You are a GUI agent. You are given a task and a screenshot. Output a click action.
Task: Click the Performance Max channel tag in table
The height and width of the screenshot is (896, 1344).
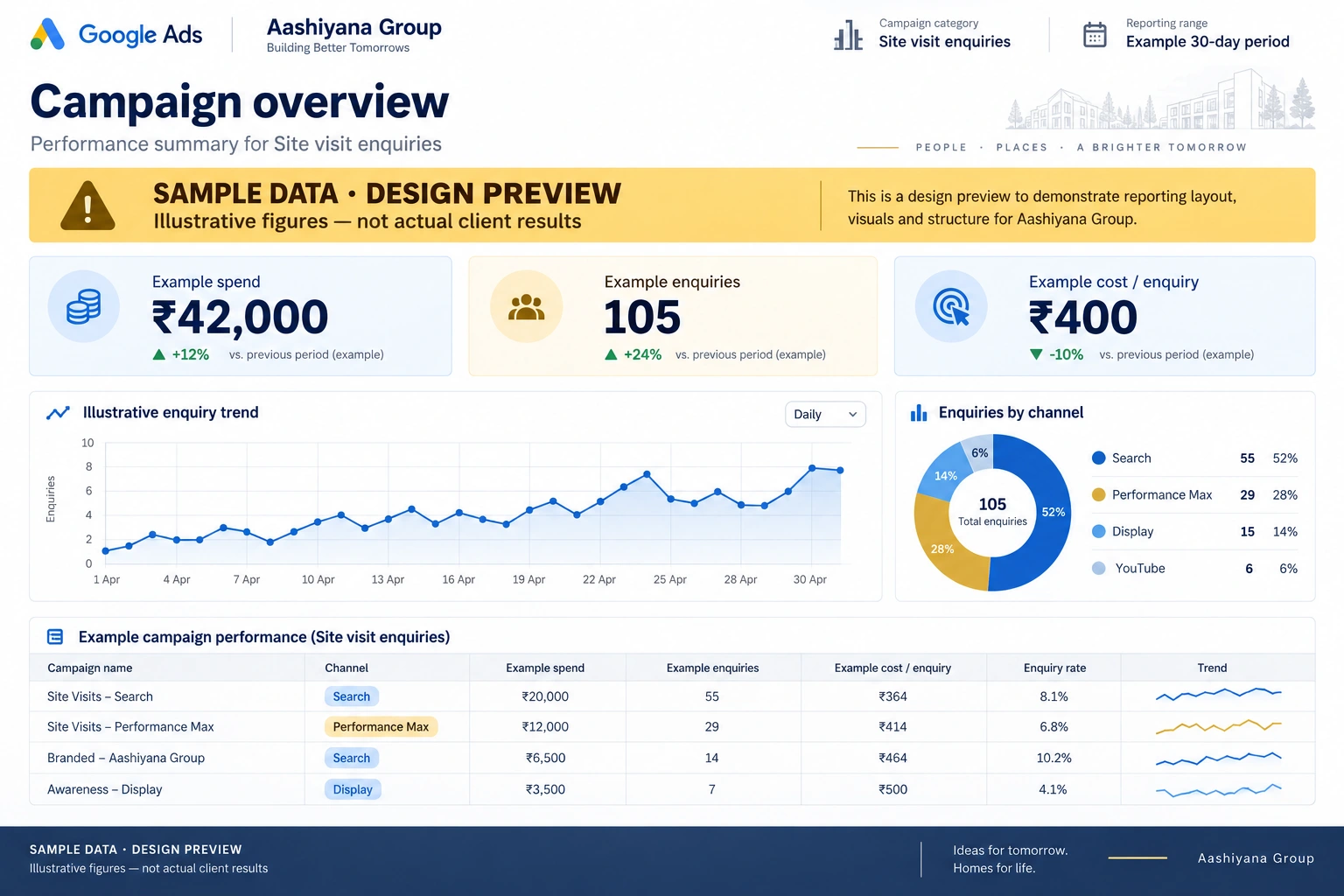381,726
